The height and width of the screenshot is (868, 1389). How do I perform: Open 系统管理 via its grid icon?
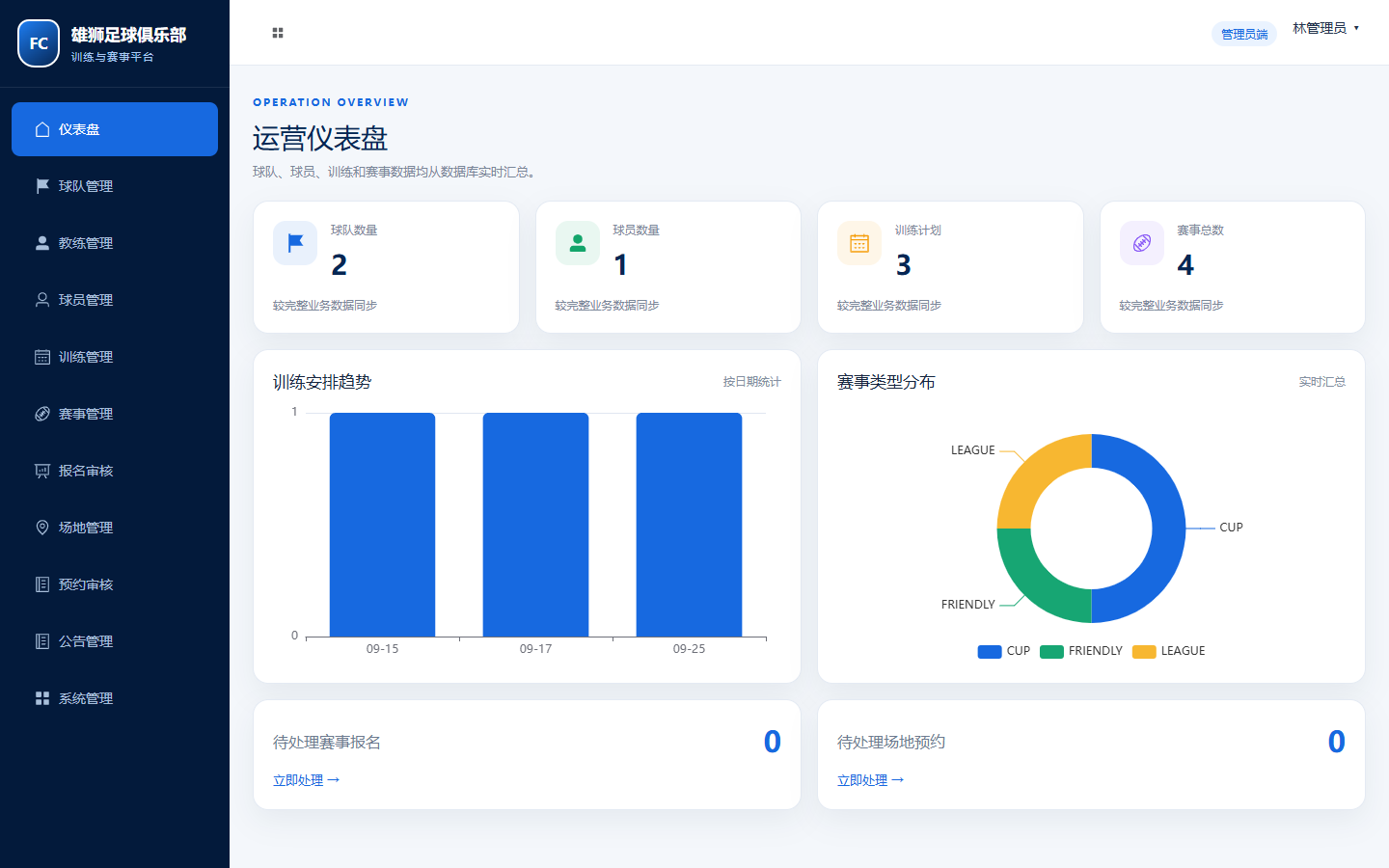tap(42, 698)
